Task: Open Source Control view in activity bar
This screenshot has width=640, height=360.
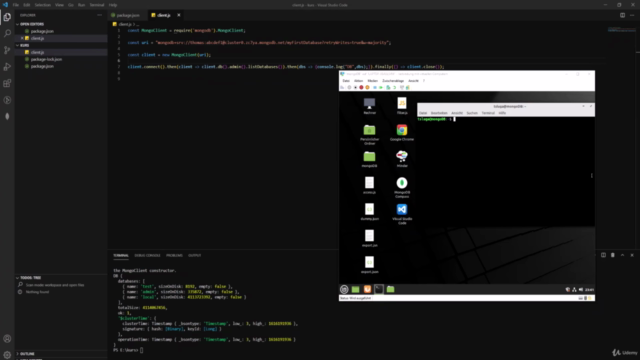Action: pyautogui.click(x=7, y=50)
